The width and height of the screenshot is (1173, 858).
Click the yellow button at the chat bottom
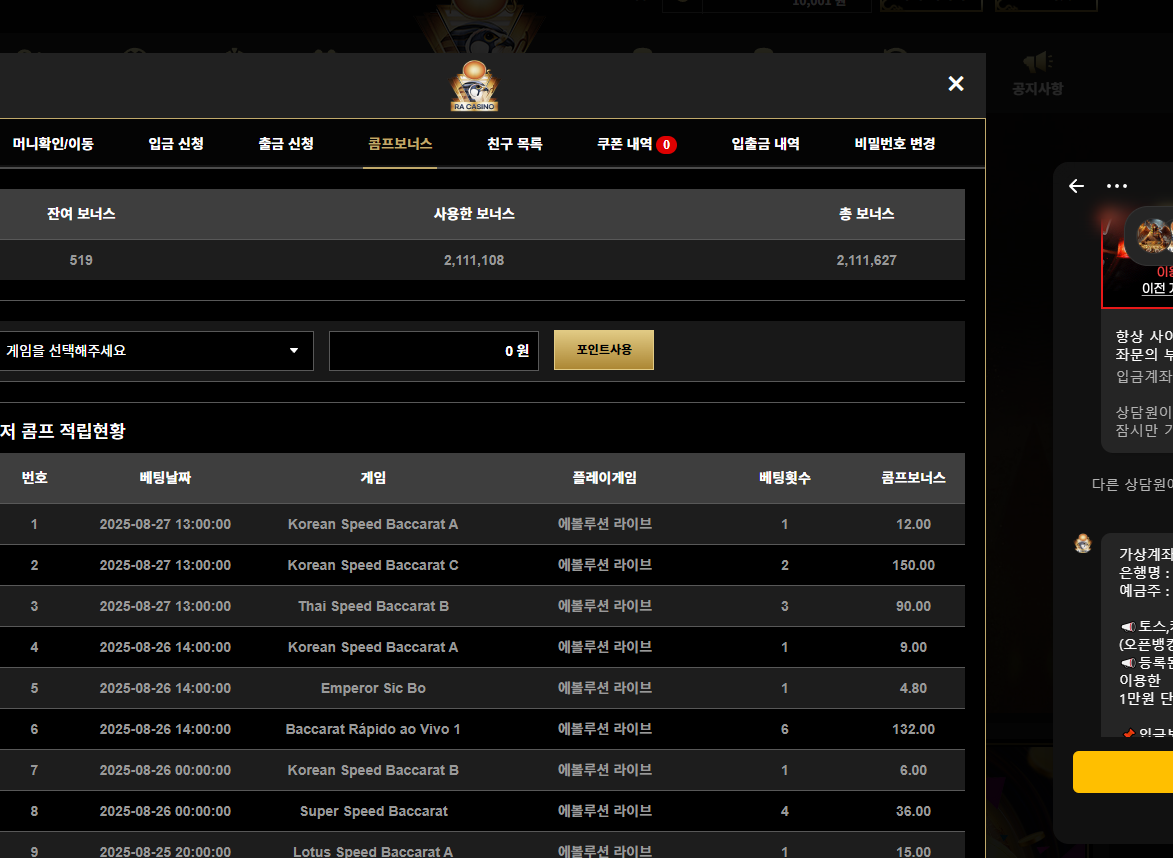(x=1123, y=772)
